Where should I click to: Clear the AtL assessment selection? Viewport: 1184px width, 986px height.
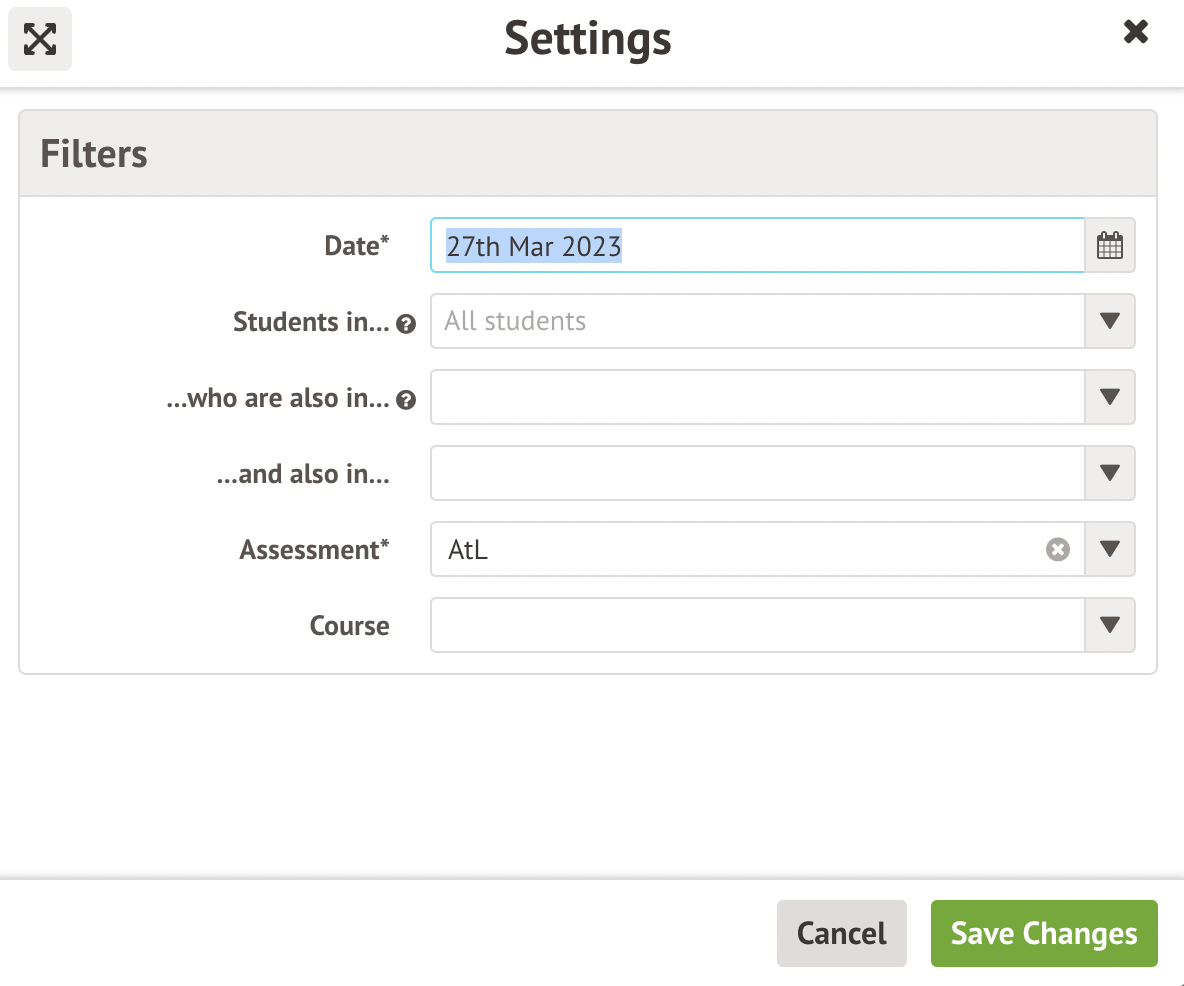click(x=1058, y=549)
